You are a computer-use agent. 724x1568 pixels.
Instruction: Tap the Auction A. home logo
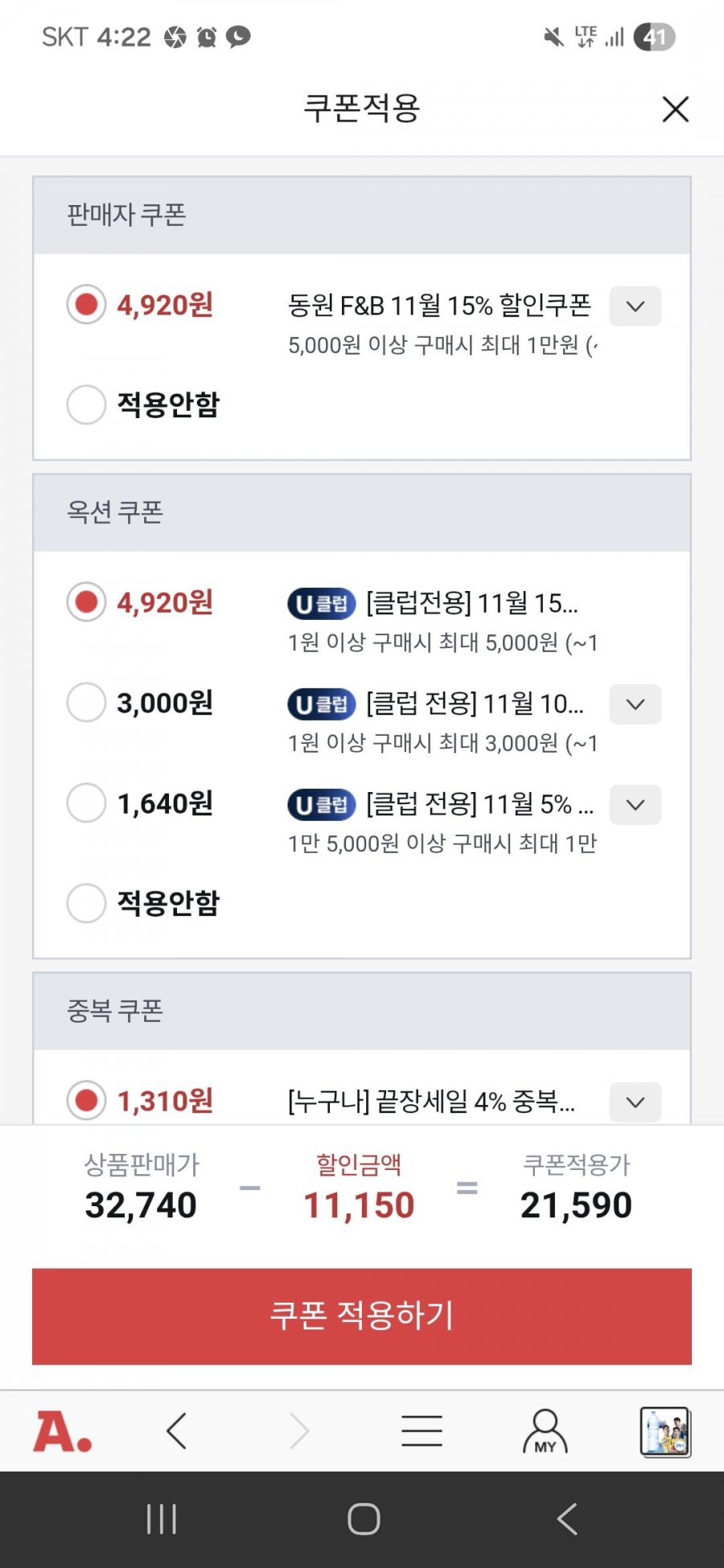click(63, 1431)
